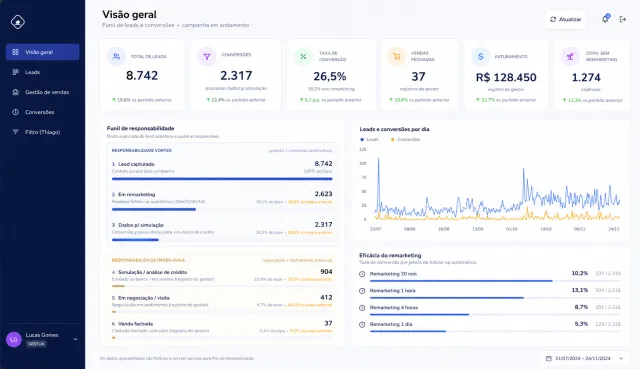
Task: Open the date range dropdown
Action: [584, 358]
